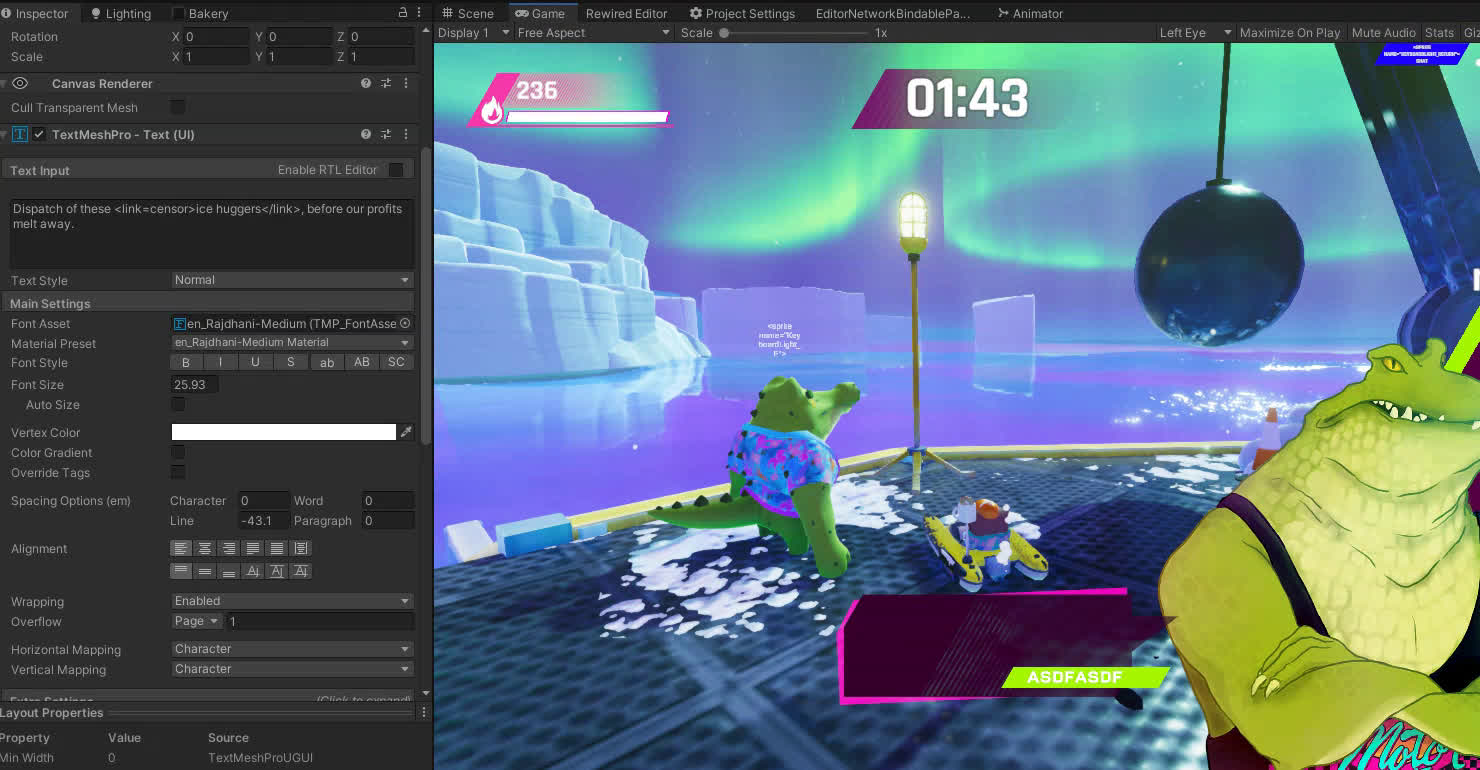1480x770 pixels.
Task: Open the TextMeshPro component help reference
Action: [366, 134]
